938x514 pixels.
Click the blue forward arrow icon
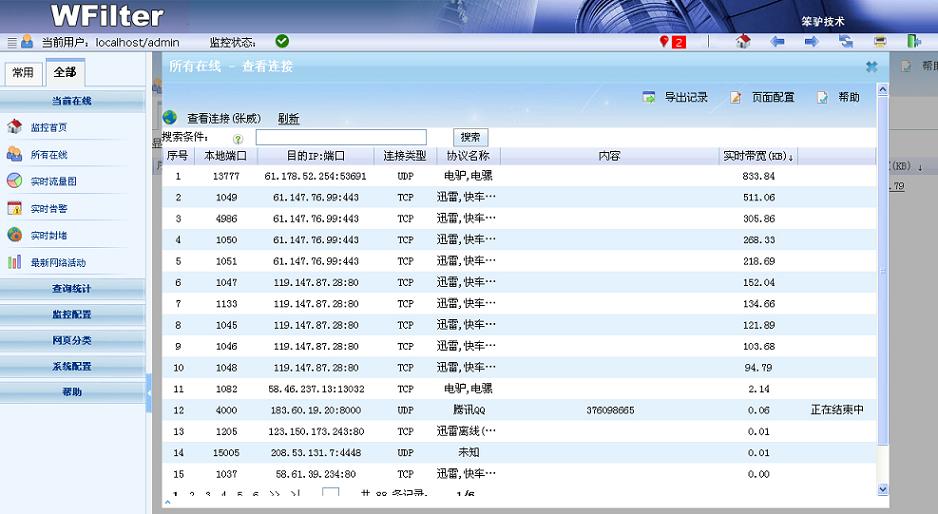click(x=811, y=42)
